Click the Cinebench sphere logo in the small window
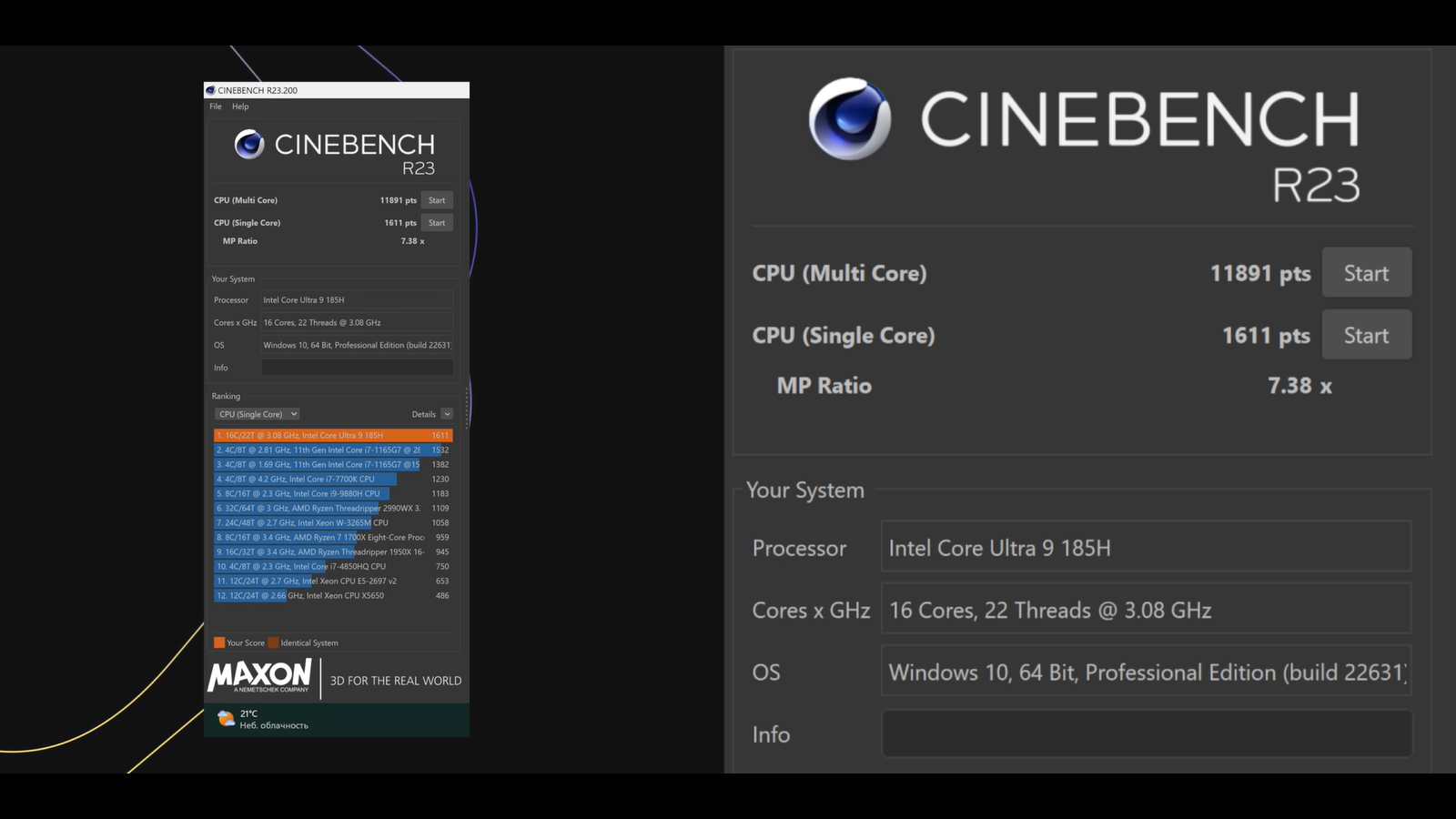Screen dimensions: 1456x819 tap(249, 145)
